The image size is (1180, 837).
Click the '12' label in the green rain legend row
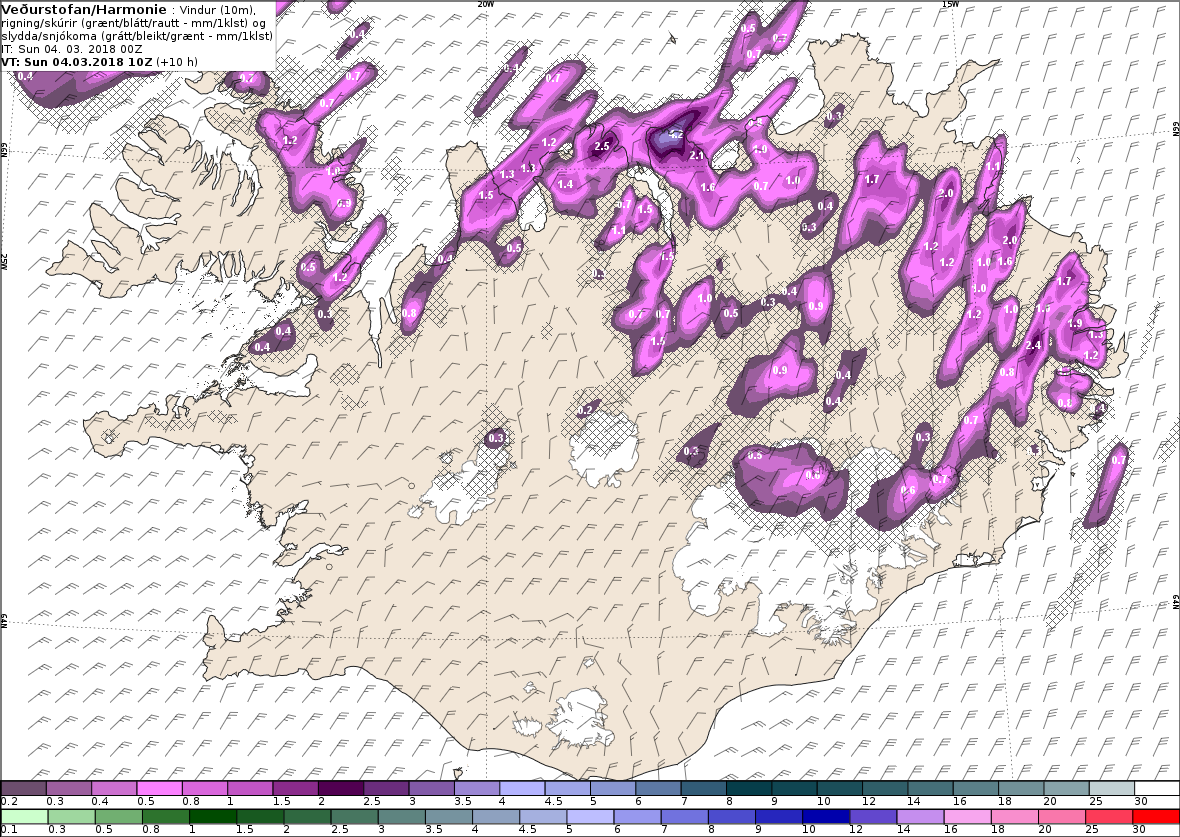(x=856, y=829)
